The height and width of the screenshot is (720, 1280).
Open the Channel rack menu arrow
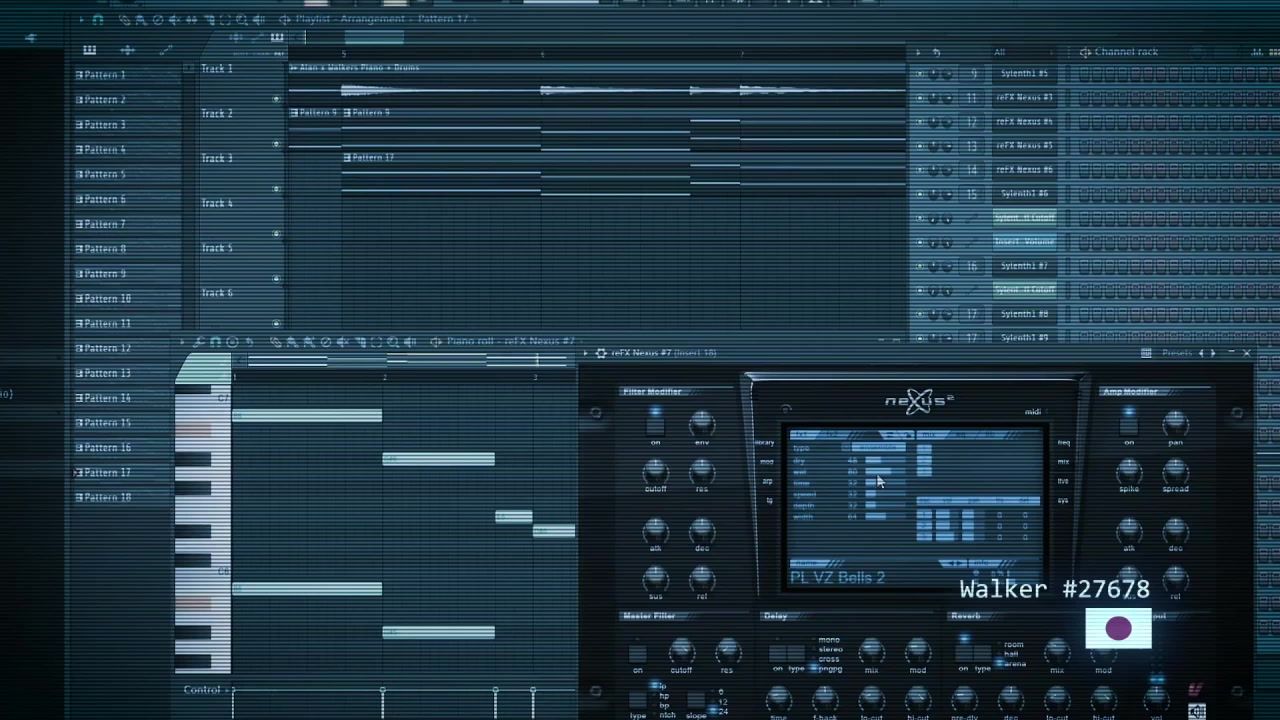coord(919,52)
